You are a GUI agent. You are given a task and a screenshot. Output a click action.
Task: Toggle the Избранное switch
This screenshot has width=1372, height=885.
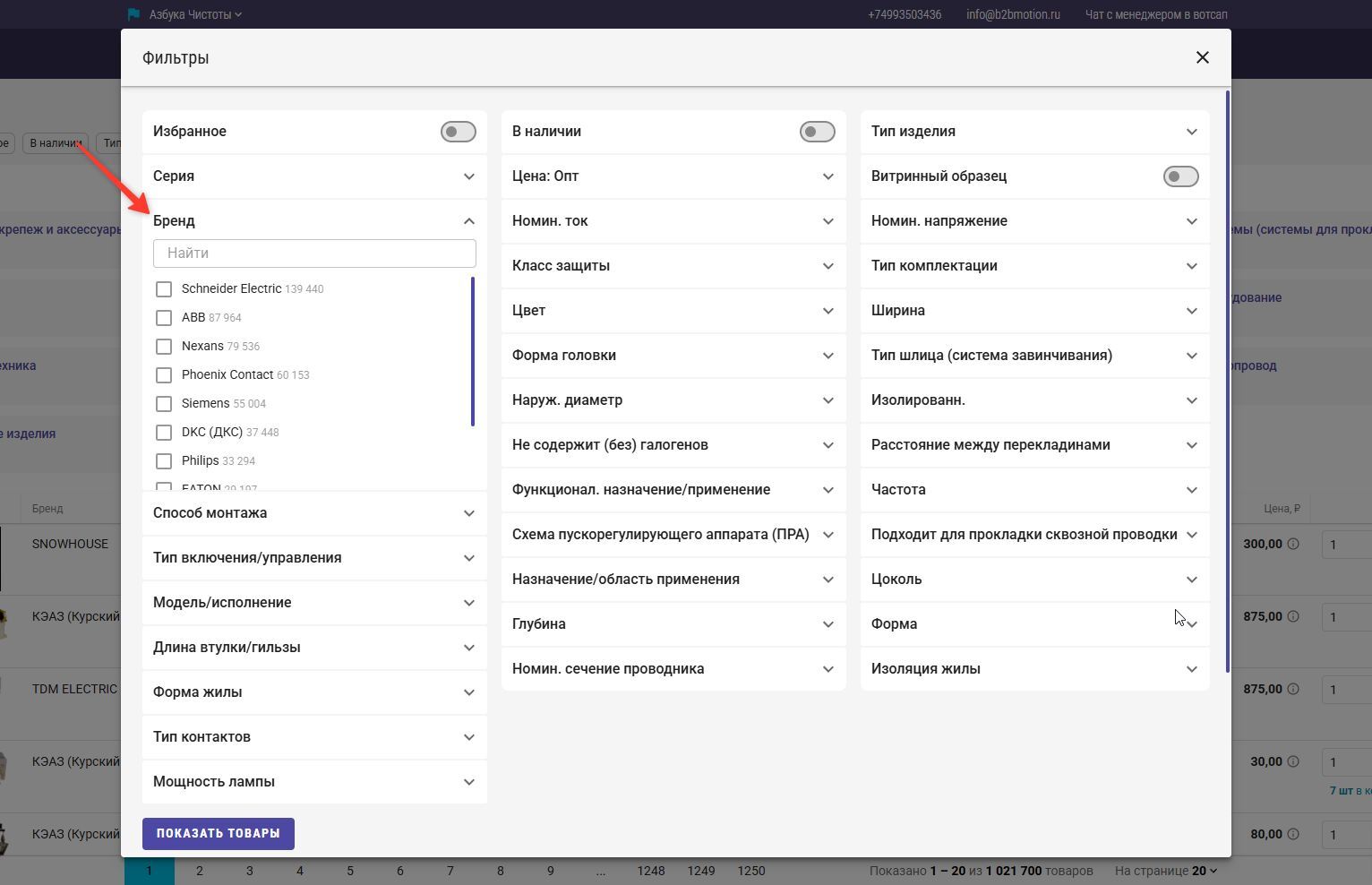click(458, 132)
